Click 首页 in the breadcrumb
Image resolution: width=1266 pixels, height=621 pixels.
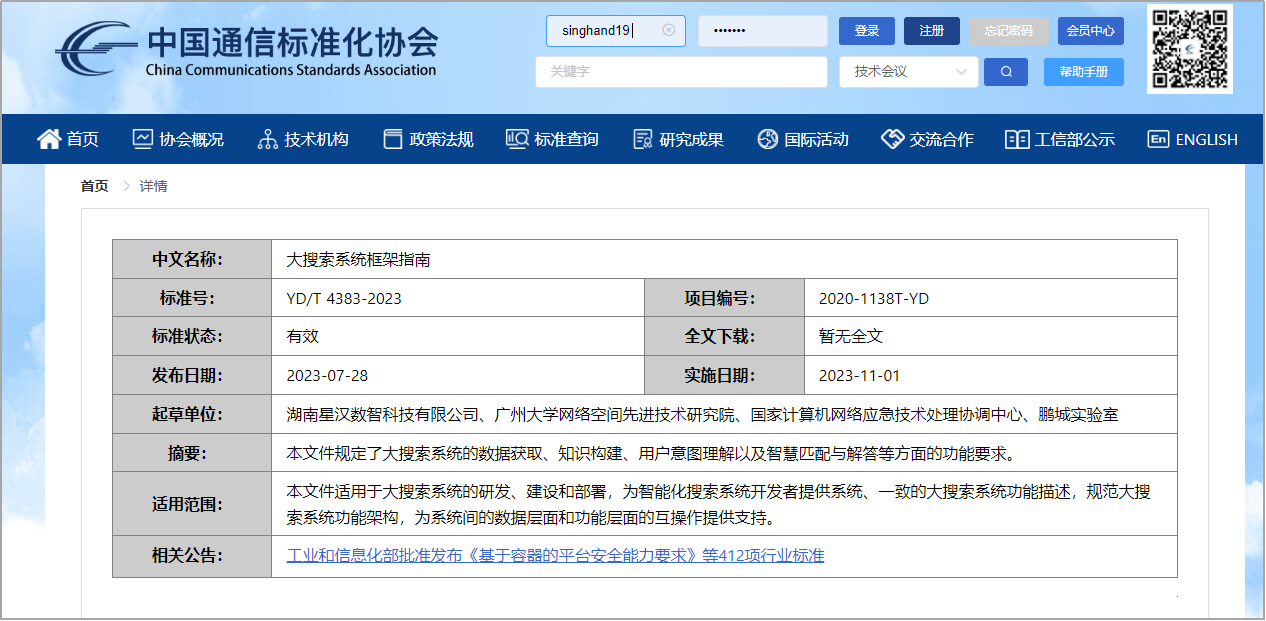(95, 186)
